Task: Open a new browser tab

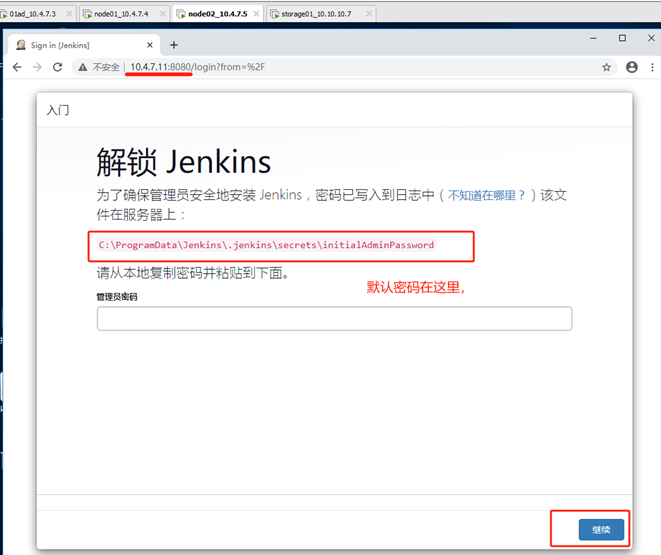Action: click(174, 45)
